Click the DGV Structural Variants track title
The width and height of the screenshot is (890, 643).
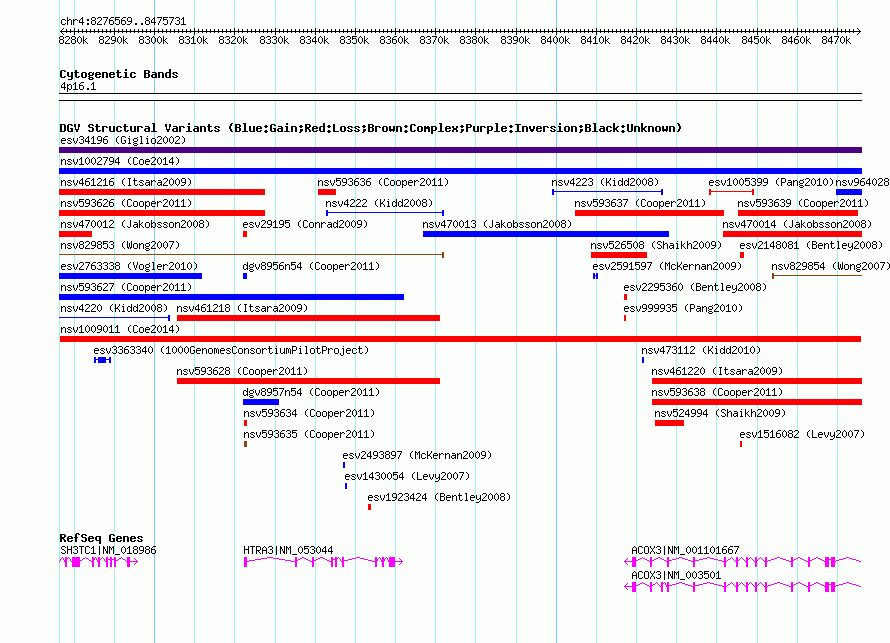click(370, 128)
